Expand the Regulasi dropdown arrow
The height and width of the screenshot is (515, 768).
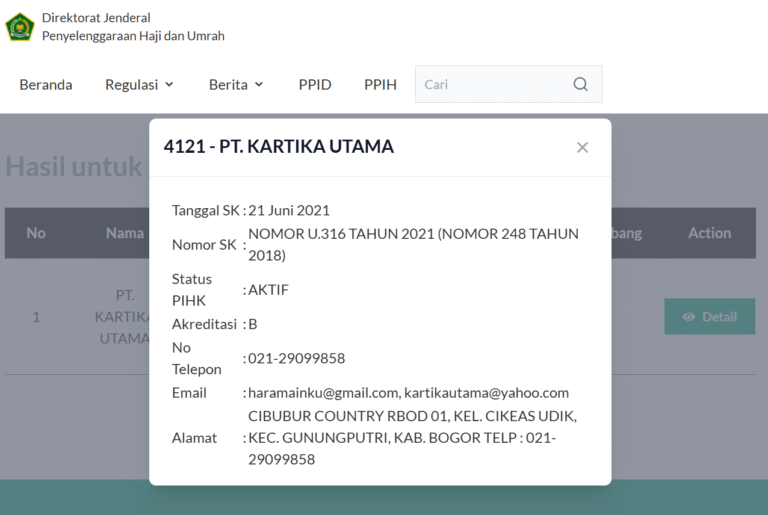(x=169, y=85)
